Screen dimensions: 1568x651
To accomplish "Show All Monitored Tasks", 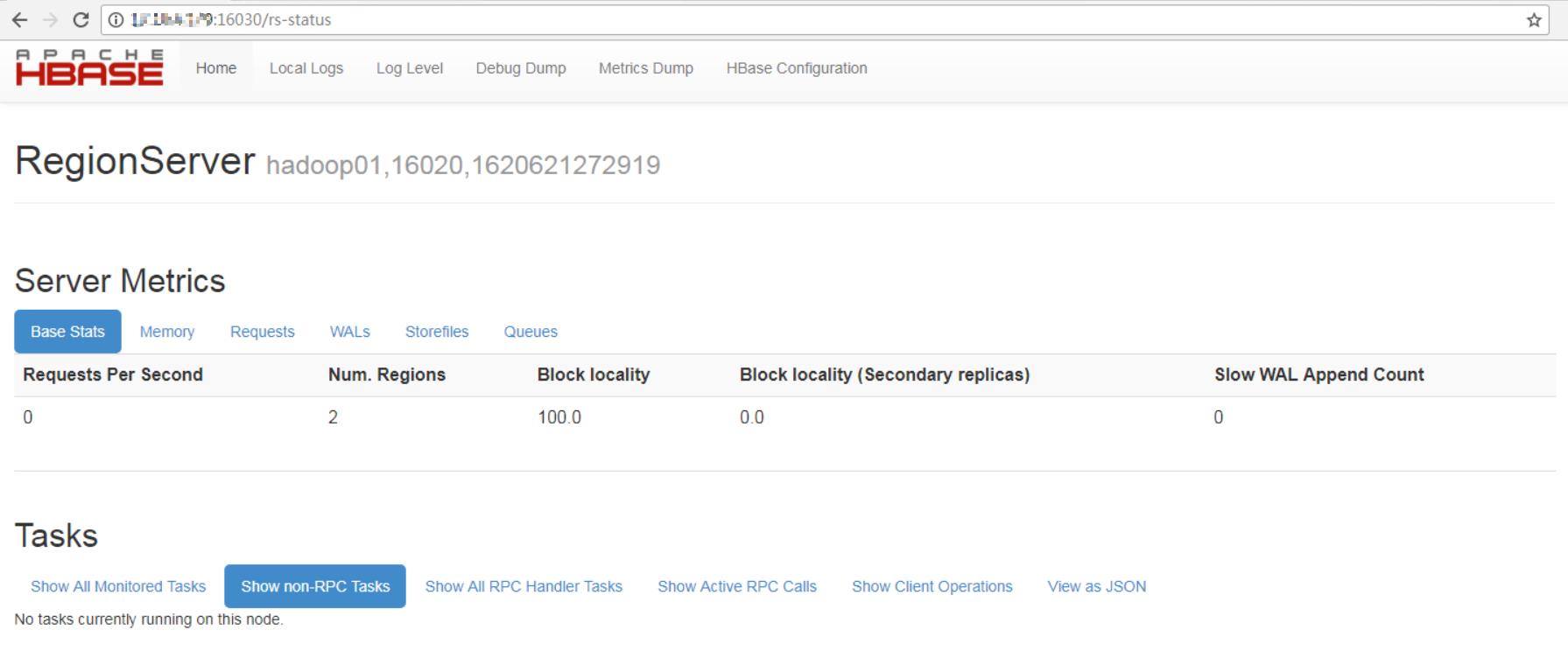I will pos(118,586).
